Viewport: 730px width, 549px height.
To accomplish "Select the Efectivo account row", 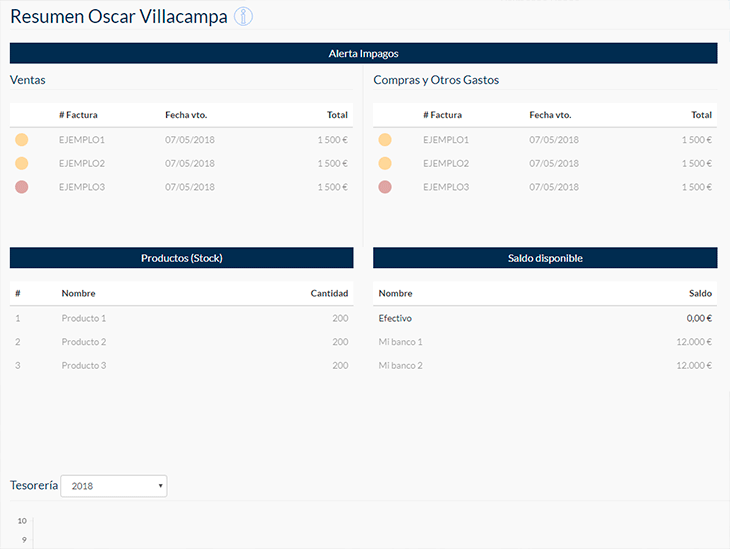I will point(545,319).
